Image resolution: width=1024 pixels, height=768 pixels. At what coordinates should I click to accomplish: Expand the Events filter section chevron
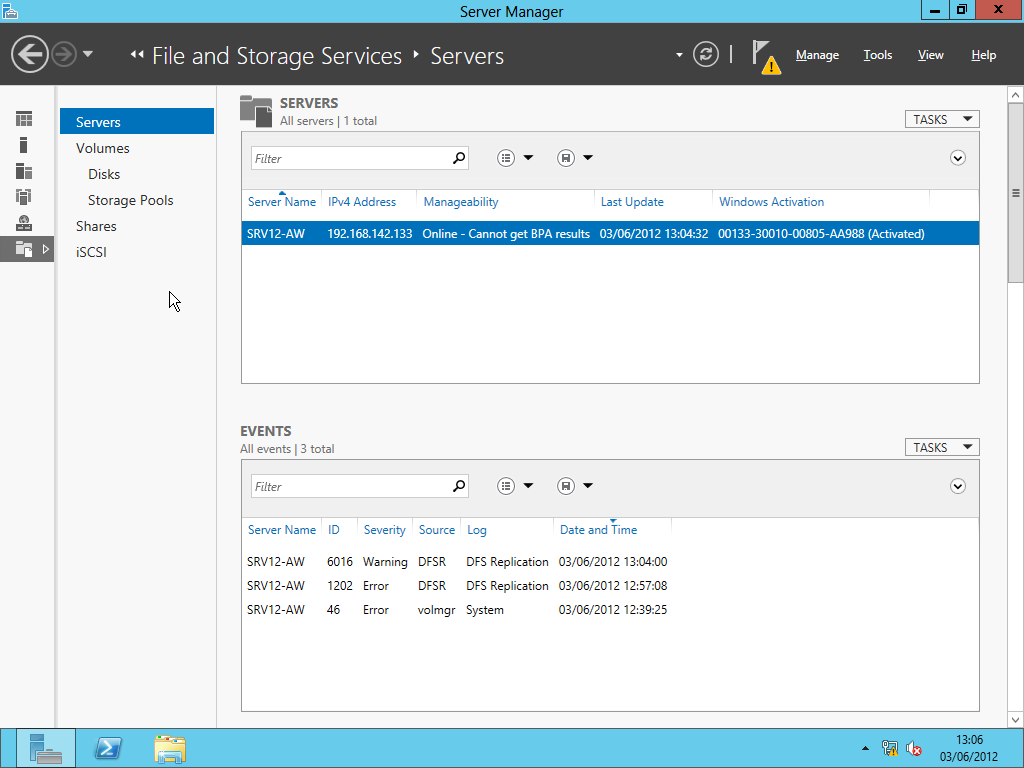point(957,486)
